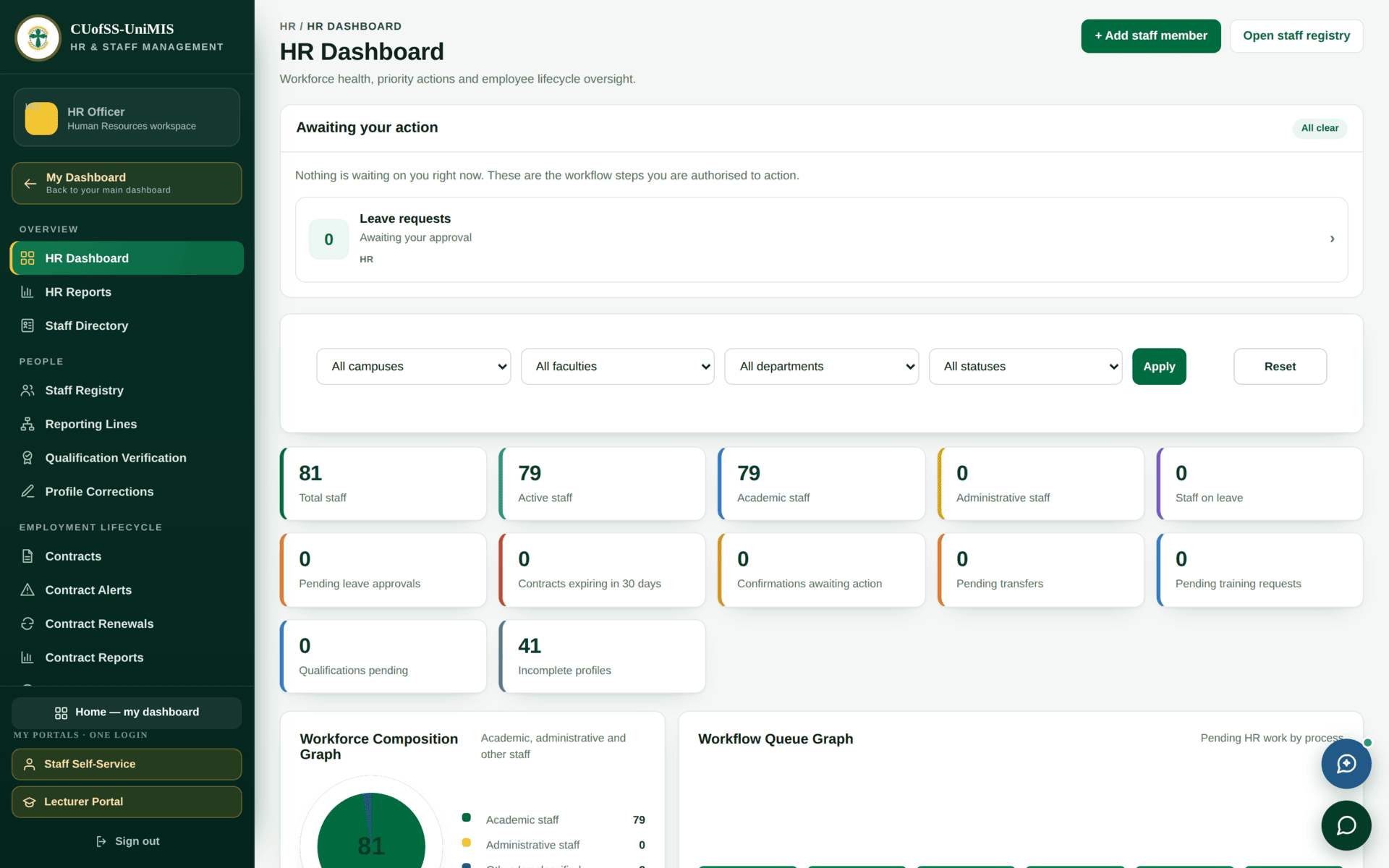This screenshot has width=1389, height=868.
Task: Open the All campuses dropdown
Action: click(414, 367)
